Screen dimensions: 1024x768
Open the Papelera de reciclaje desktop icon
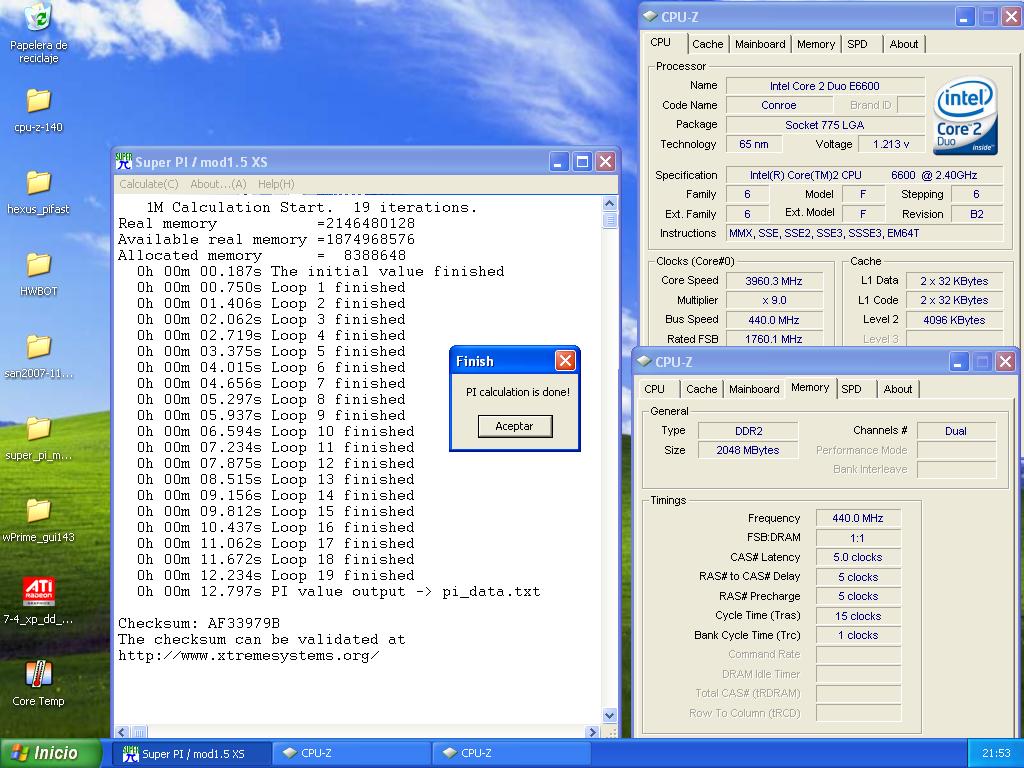[38, 33]
